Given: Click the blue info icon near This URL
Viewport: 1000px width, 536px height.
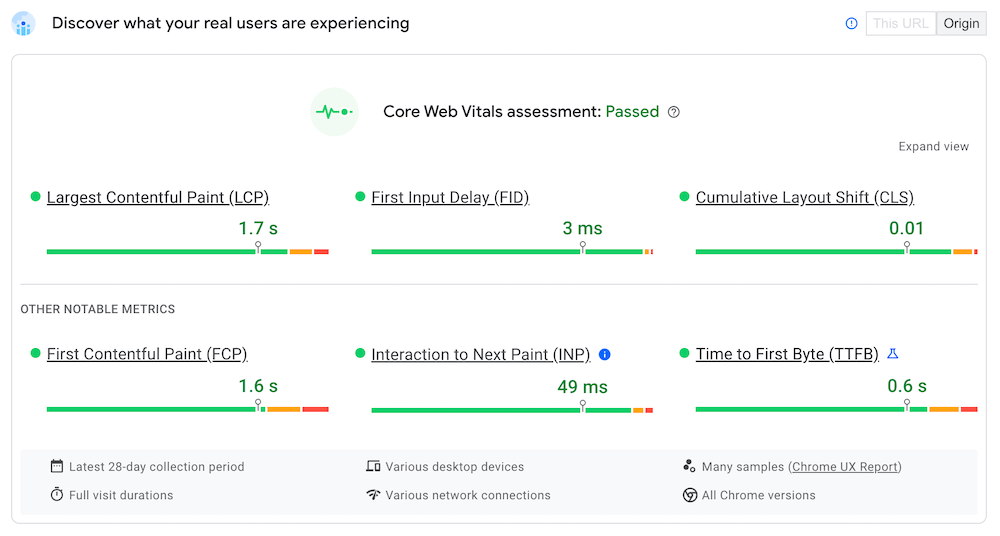Looking at the screenshot, I should click(851, 23).
